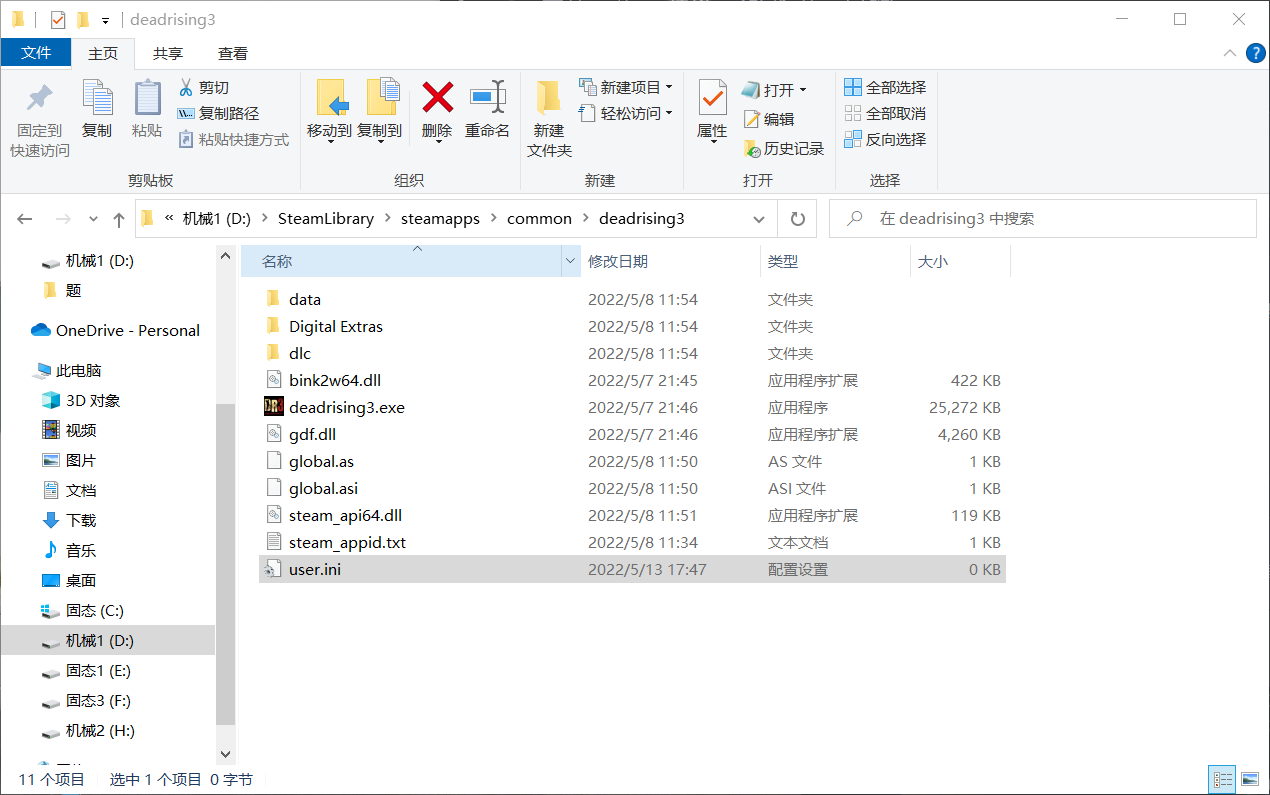
Task: Select the user.ini file
Action: click(x=632, y=569)
